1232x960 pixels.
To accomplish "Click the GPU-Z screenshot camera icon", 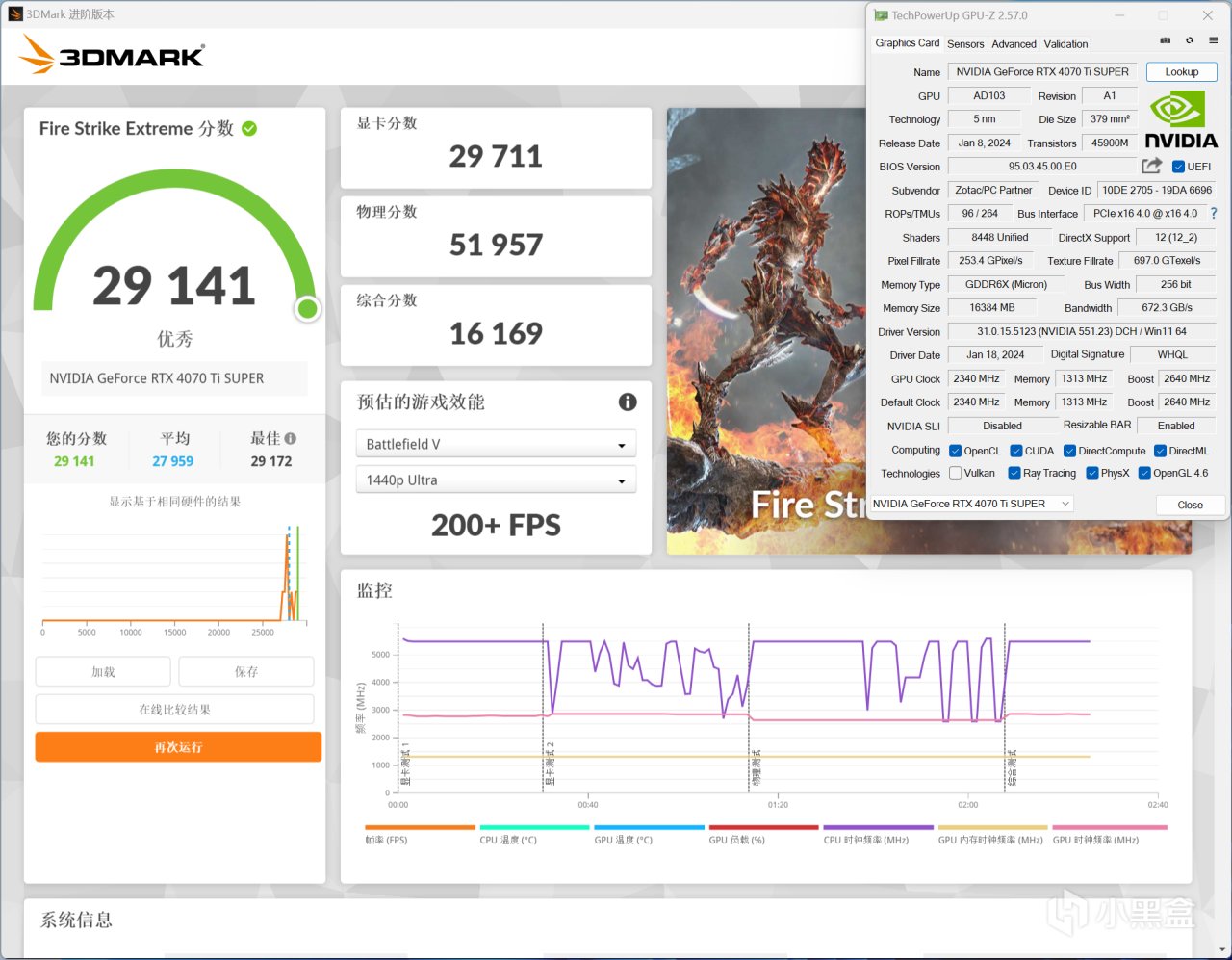I will click(1165, 40).
